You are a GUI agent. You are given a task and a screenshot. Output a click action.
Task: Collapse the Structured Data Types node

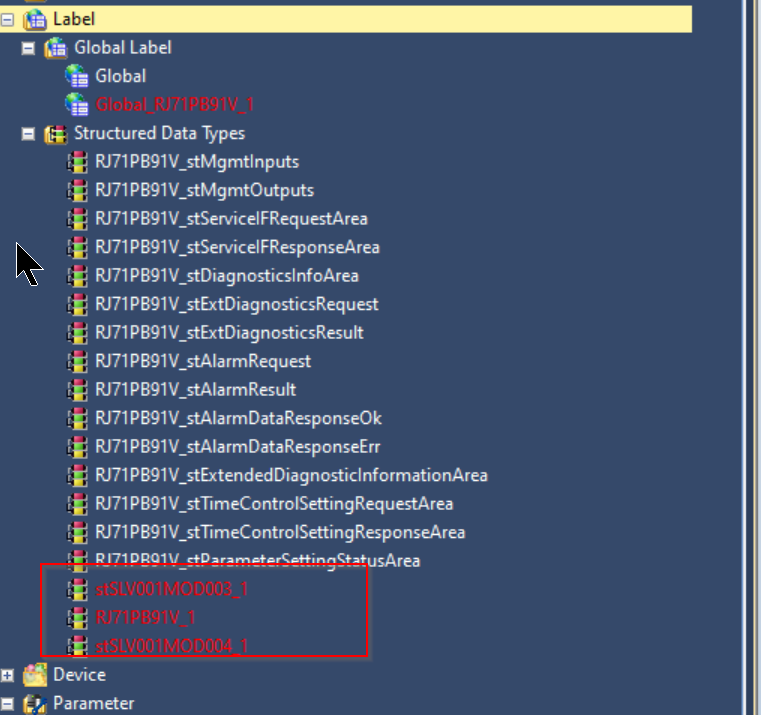[x=28, y=133]
